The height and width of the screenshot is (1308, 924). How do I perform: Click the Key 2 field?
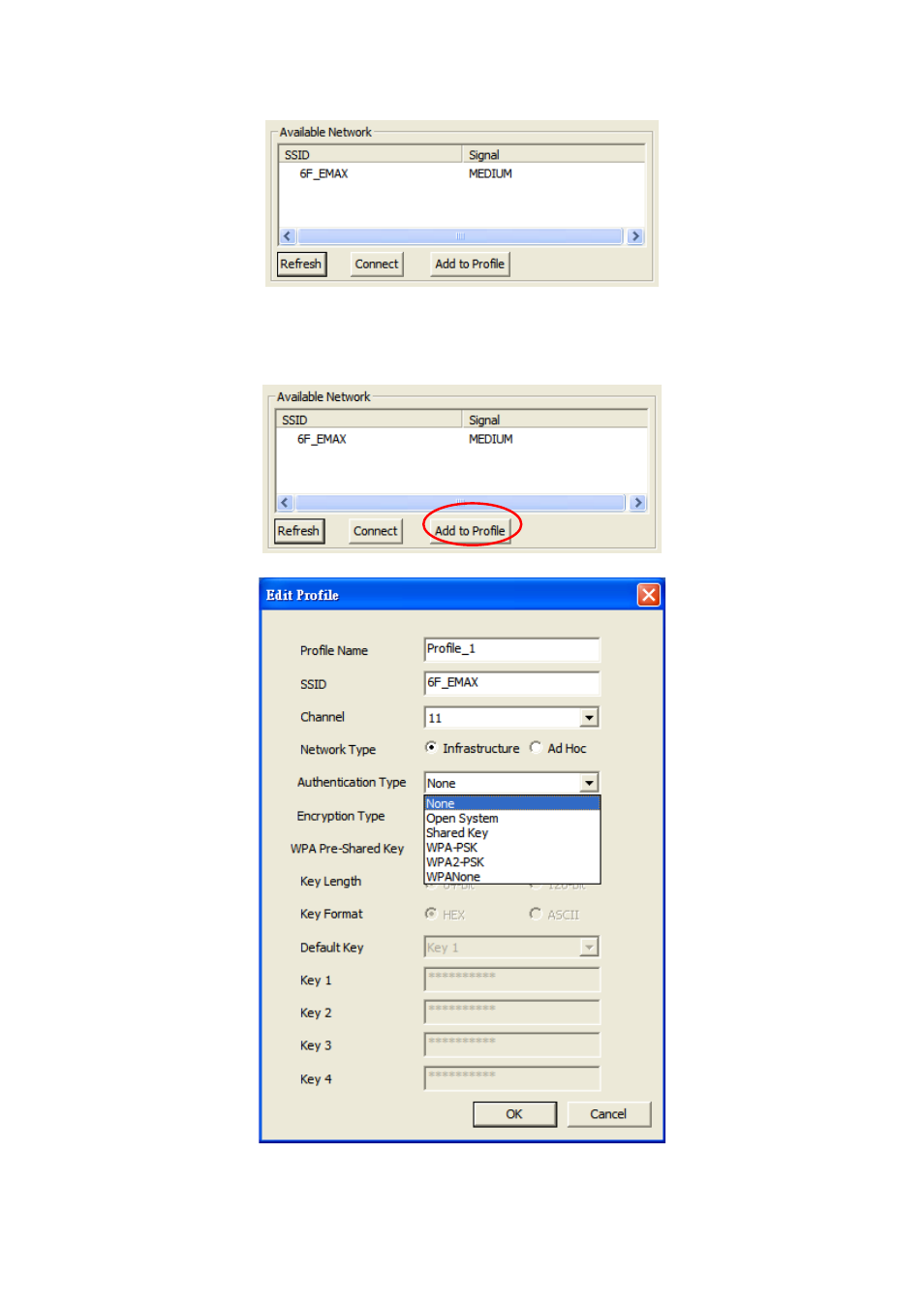[x=512, y=1012]
